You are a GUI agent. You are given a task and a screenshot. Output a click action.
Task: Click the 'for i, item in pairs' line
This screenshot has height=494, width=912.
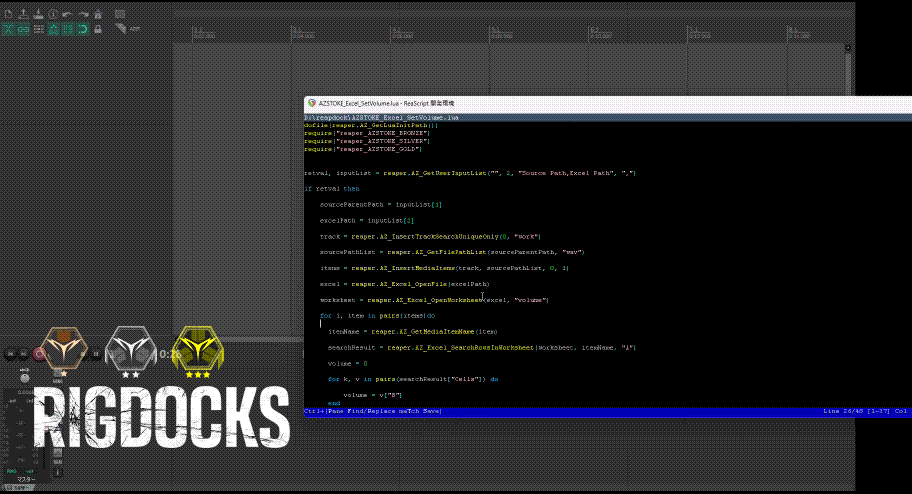click(x=377, y=316)
